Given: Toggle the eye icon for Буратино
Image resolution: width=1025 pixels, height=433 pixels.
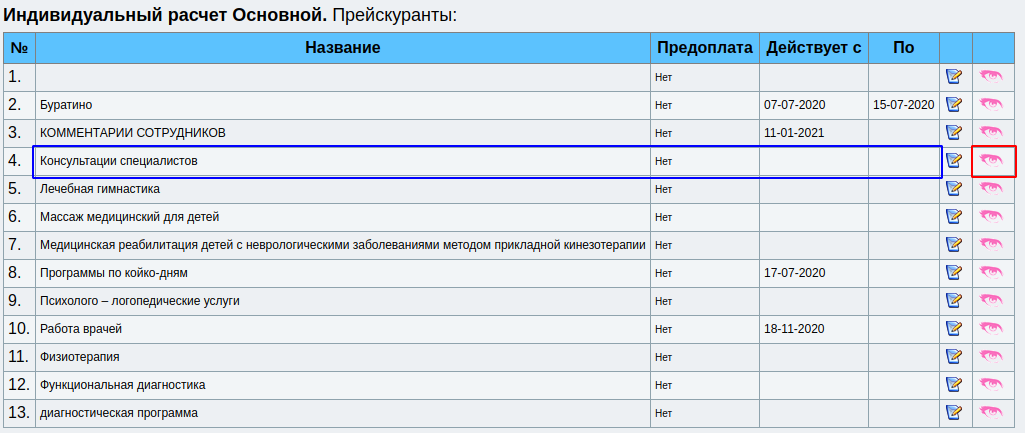Looking at the screenshot, I should click(x=991, y=104).
